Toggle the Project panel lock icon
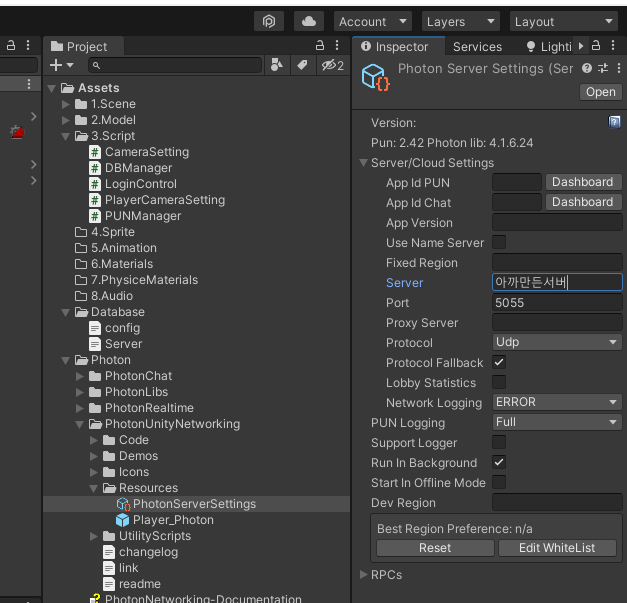The width and height of the screenshot is (627, 603). click(320, 46)
